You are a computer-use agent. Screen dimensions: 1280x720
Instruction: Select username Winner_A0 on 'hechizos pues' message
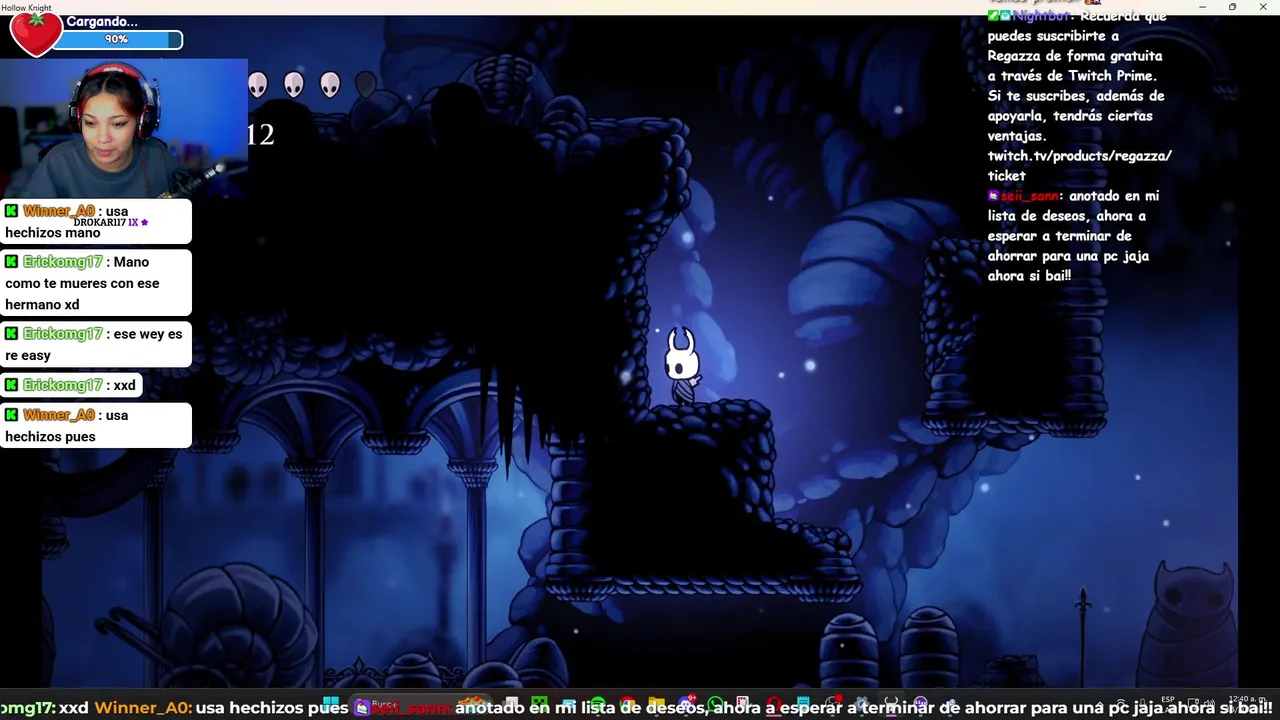59,415
